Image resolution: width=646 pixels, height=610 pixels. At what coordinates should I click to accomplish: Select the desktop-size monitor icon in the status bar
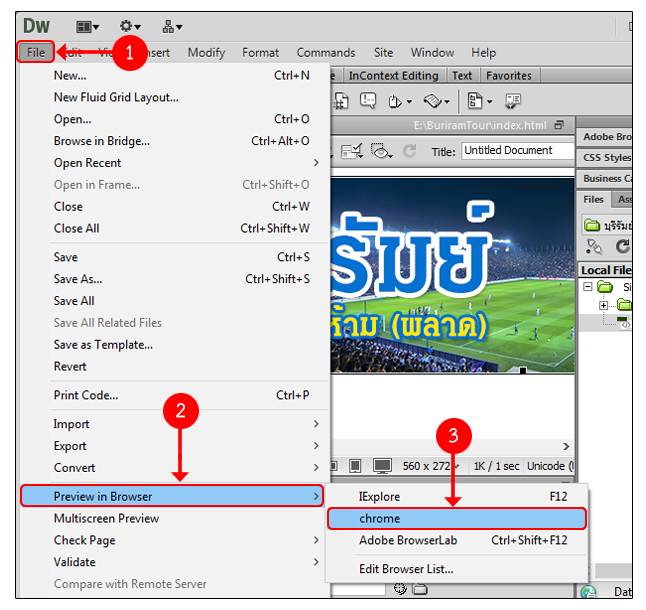382,466
